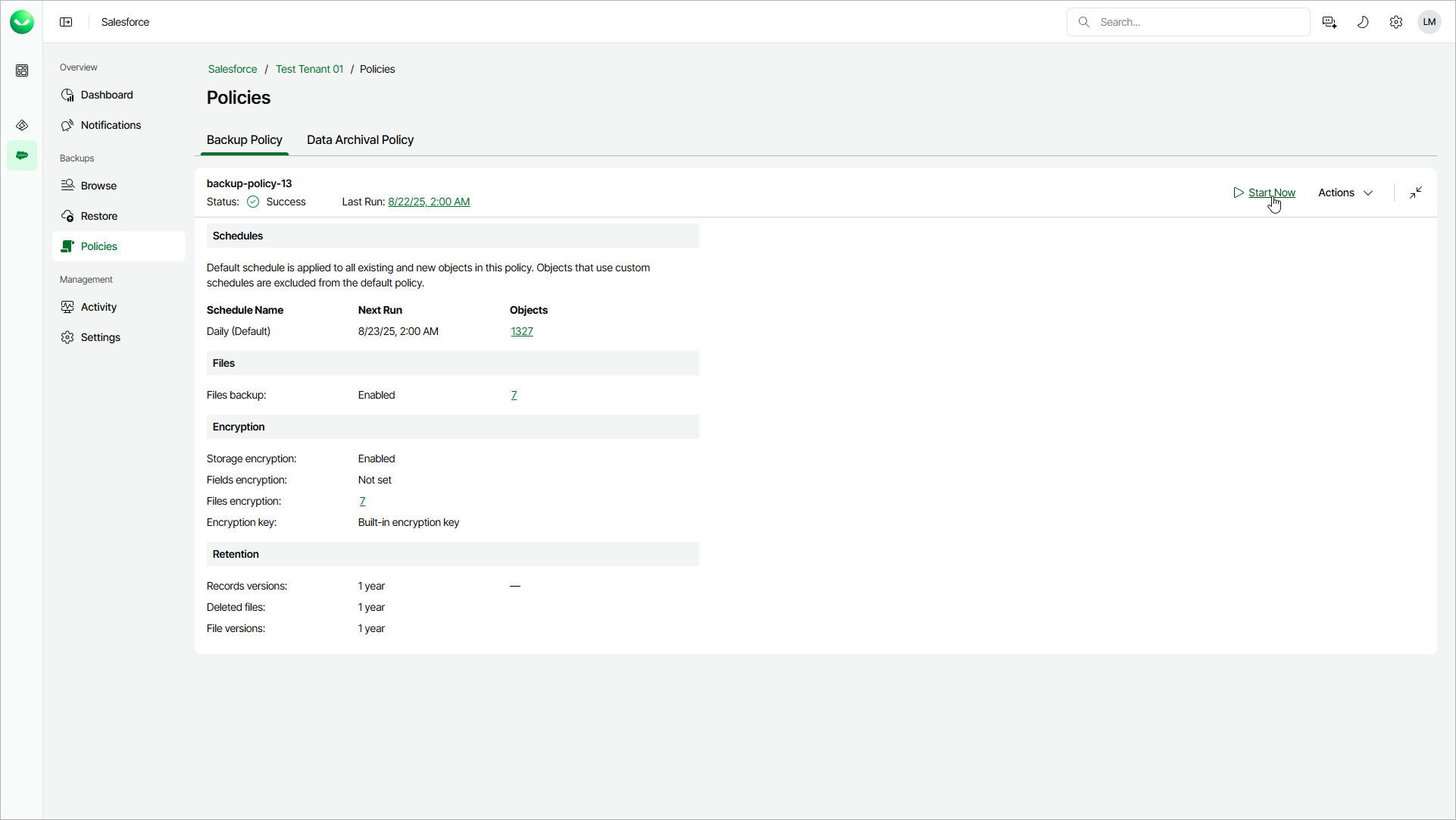Select the Salesforce cloud icon in rail

22,155
